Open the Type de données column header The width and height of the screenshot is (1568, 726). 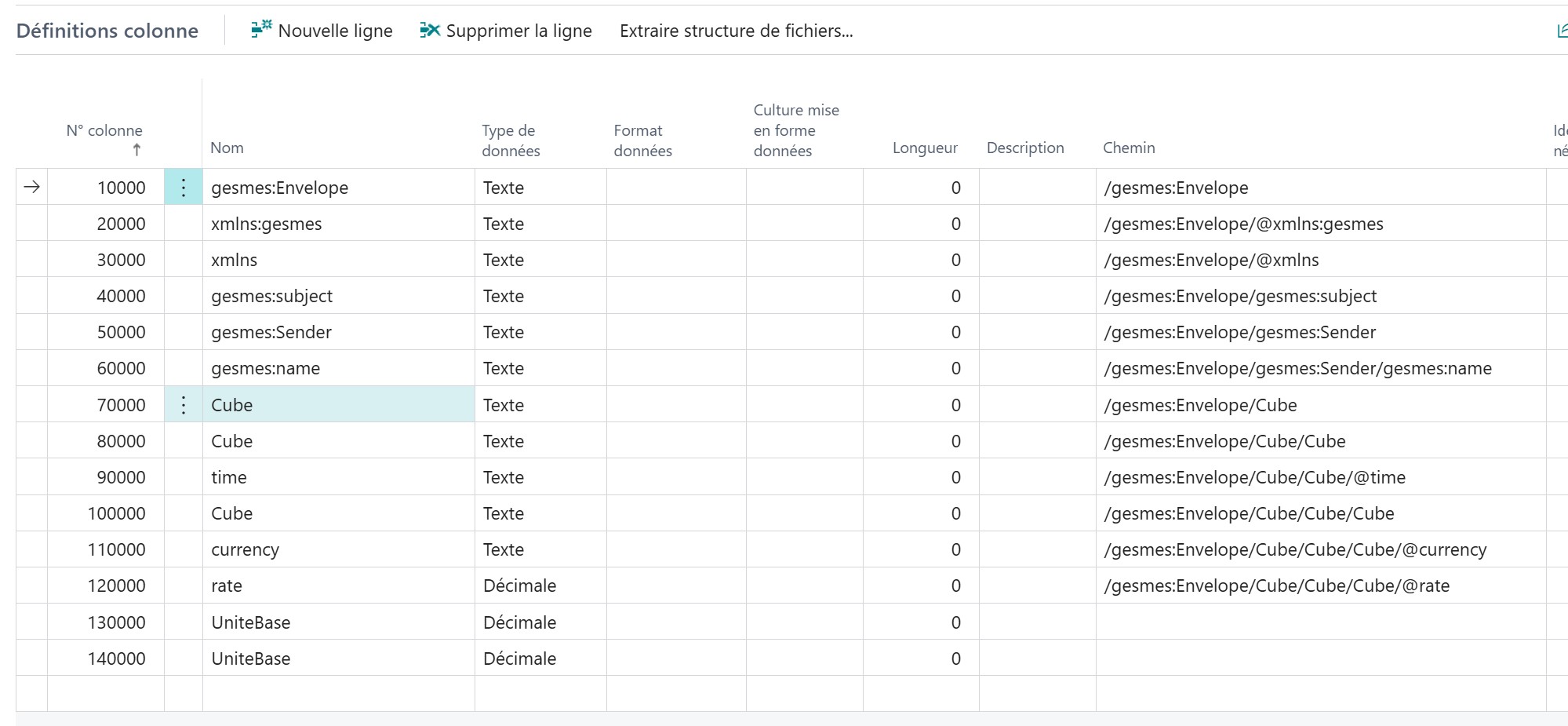(x=511, y=140)
